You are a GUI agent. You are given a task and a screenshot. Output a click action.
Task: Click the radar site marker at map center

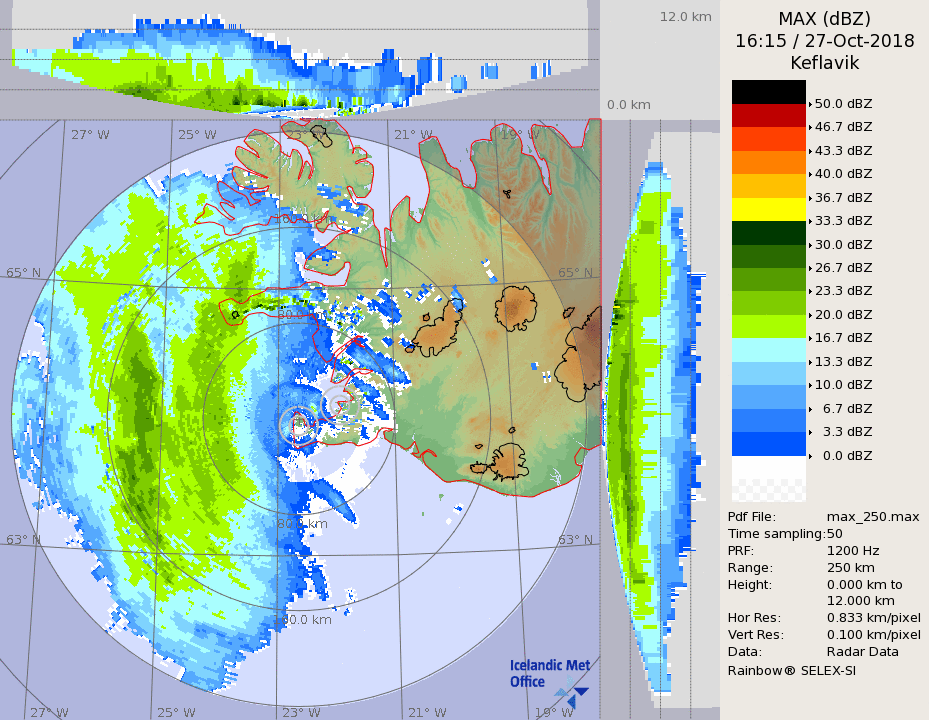298,425
